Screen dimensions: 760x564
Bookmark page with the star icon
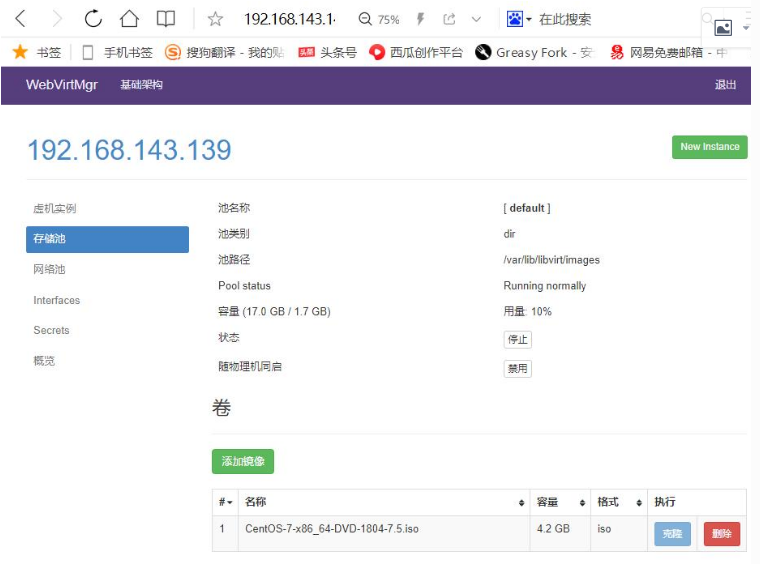215,19
